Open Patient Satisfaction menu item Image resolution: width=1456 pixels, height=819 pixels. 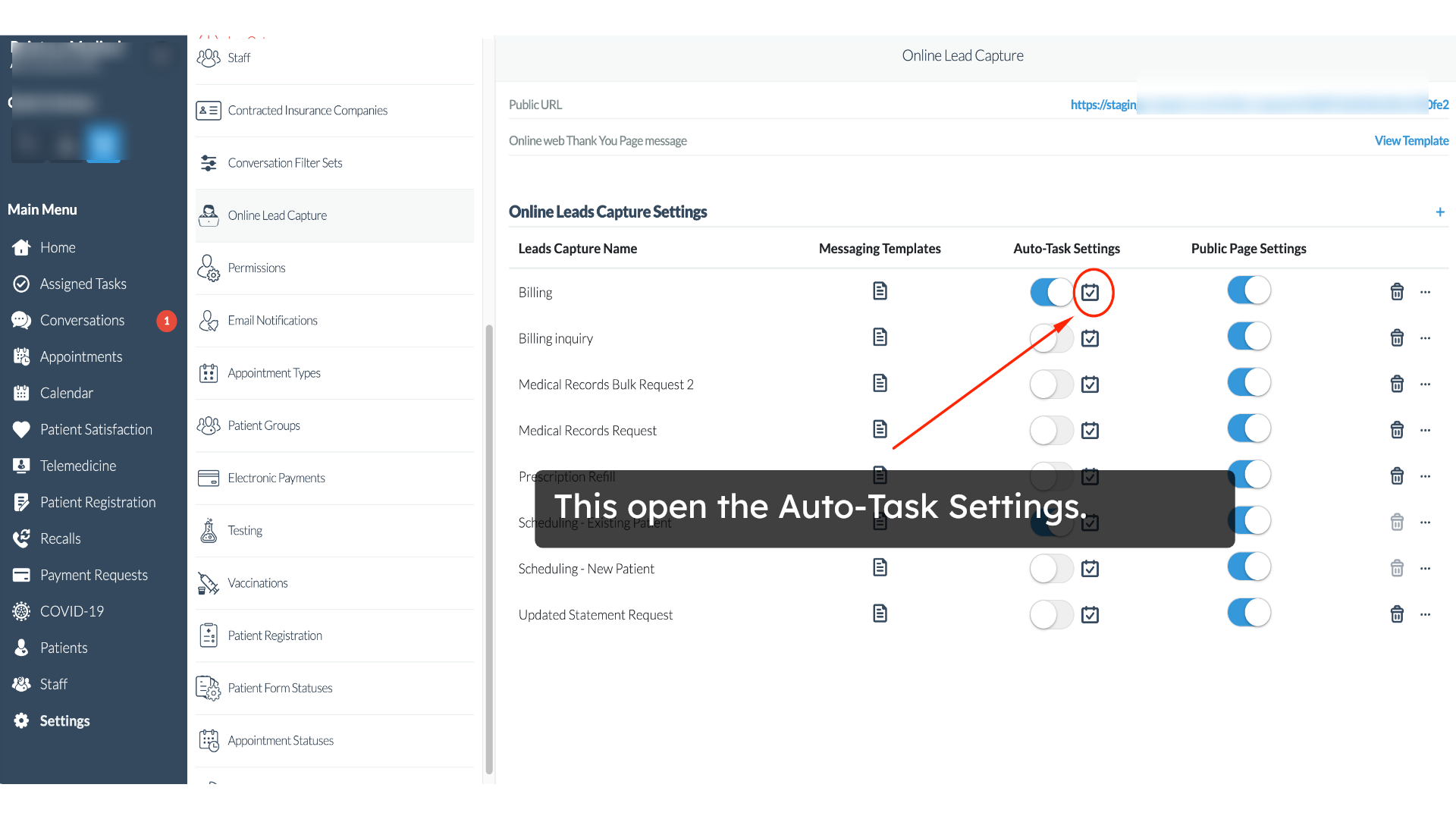pos(96,429)
